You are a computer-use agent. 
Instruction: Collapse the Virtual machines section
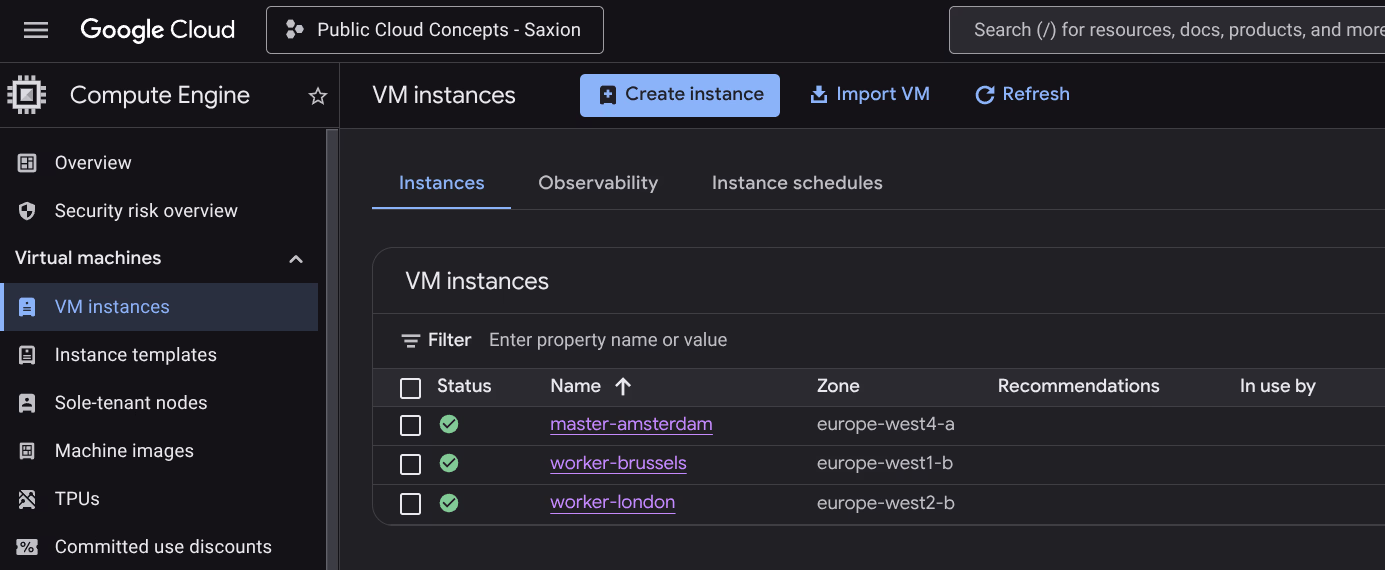(296, 259)
